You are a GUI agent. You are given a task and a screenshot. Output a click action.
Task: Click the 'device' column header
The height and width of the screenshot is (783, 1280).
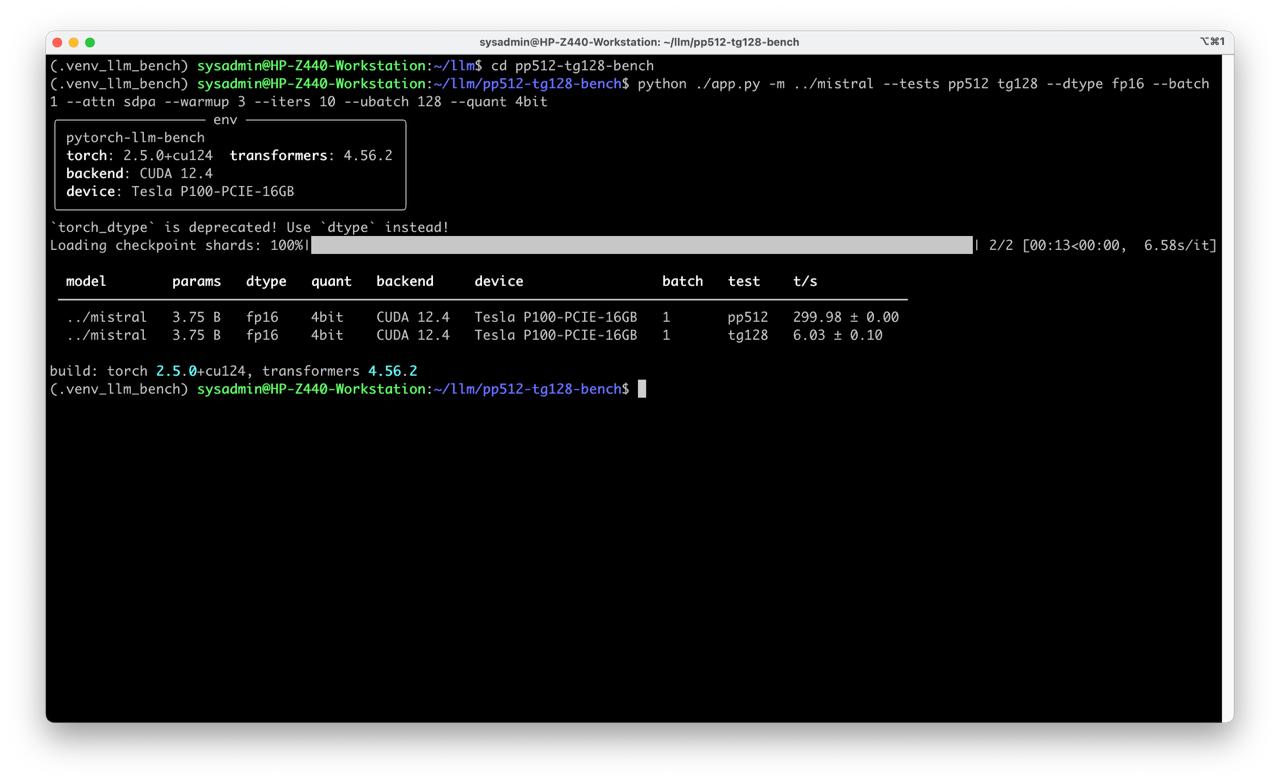pyautogui.click(x=499, y=282)
